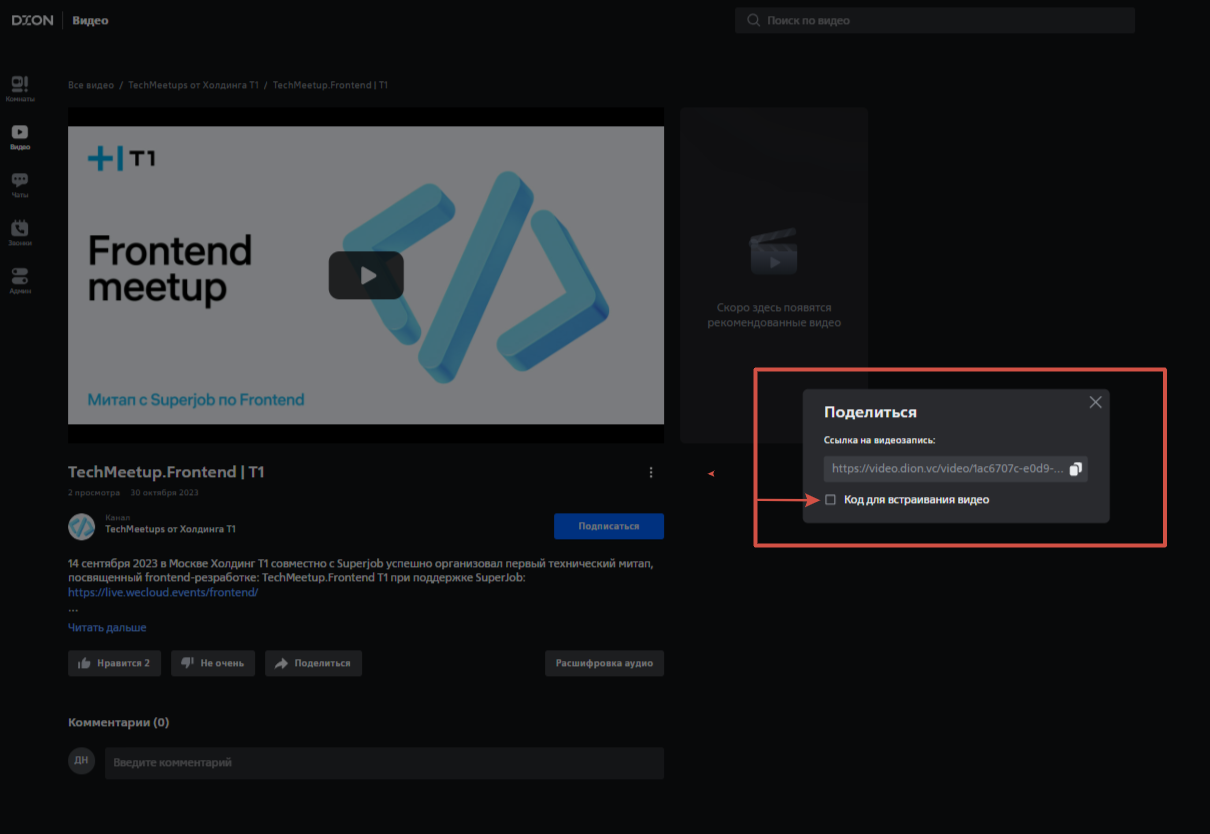Viewport: 1210px width, 834px height.
Task: Click the Митап с Superjob по Frontend caption
Action: click(196, 400)
